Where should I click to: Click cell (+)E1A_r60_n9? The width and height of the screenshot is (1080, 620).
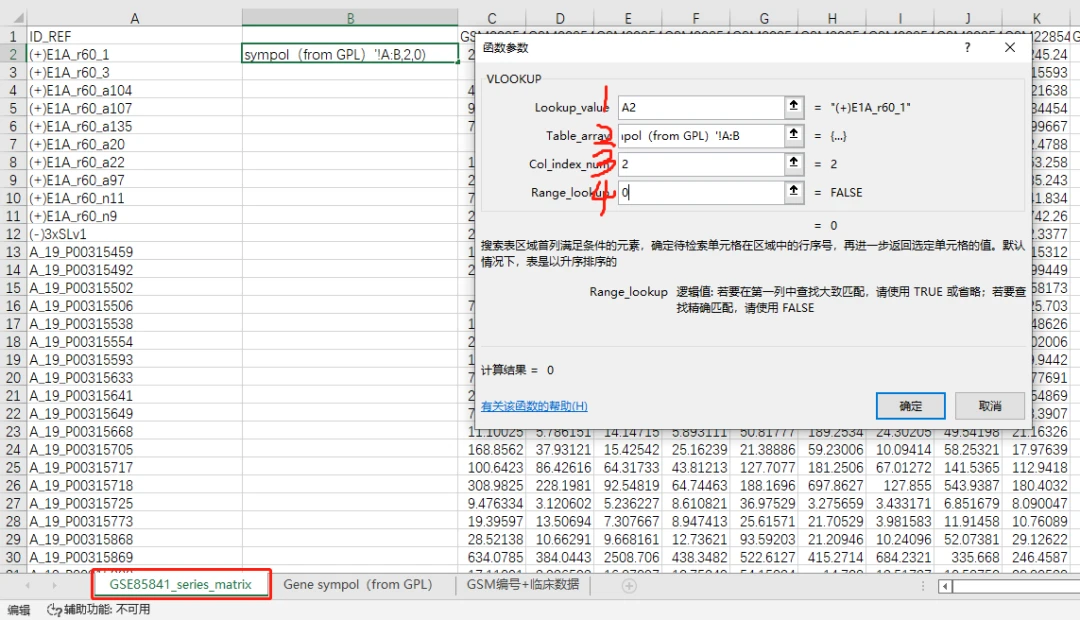[134, 216]
